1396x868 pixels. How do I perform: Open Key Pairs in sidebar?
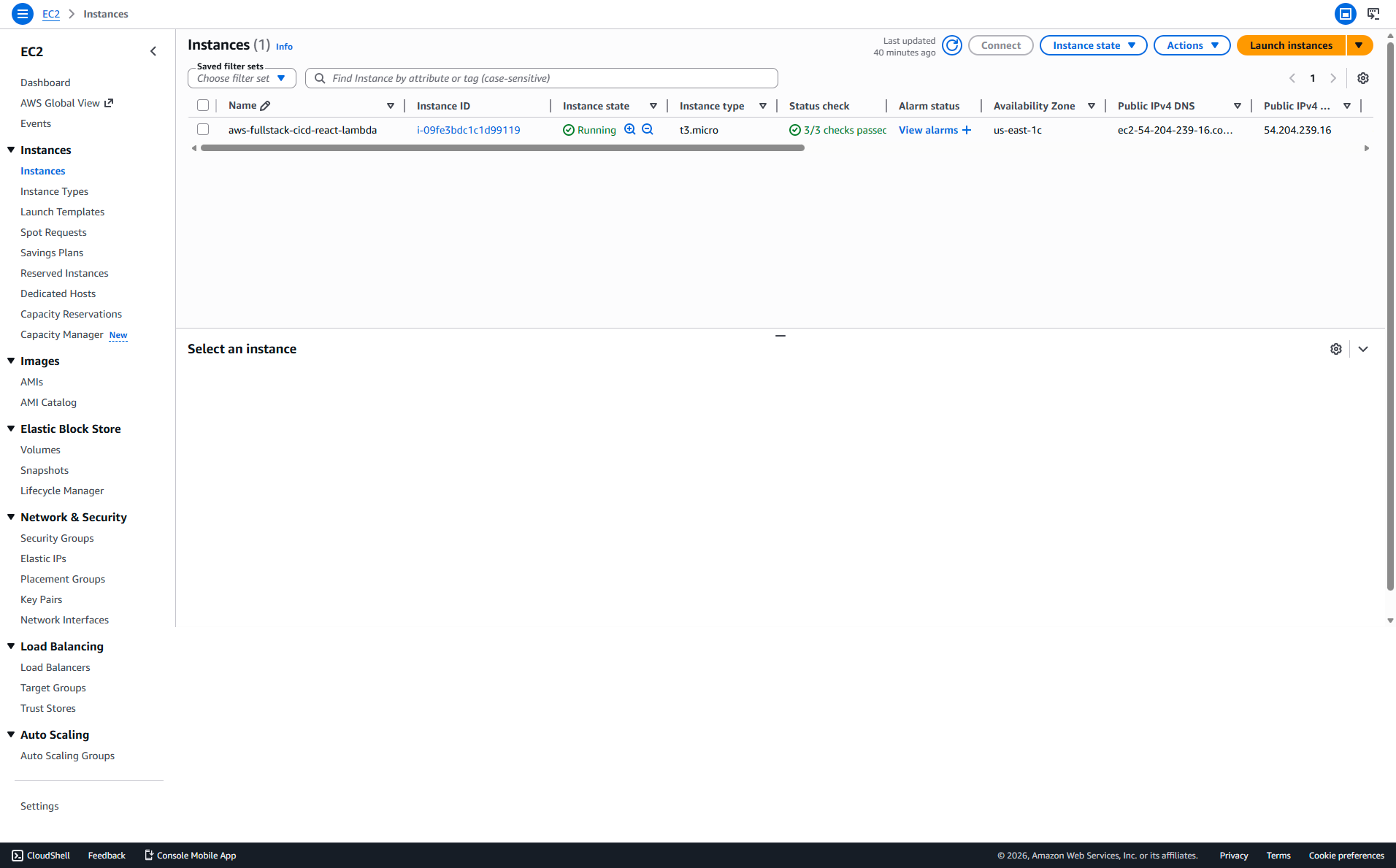coord(41,599)
